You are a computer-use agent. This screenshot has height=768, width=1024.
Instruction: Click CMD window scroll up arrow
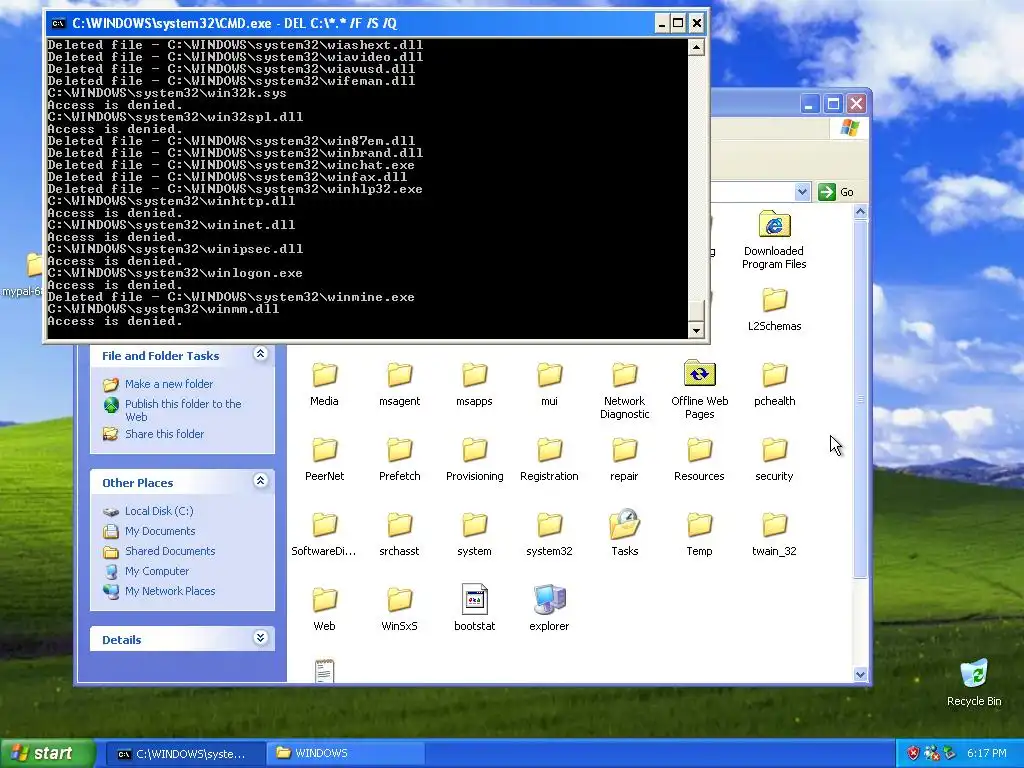pyautogui.click(x=696, y=47)
